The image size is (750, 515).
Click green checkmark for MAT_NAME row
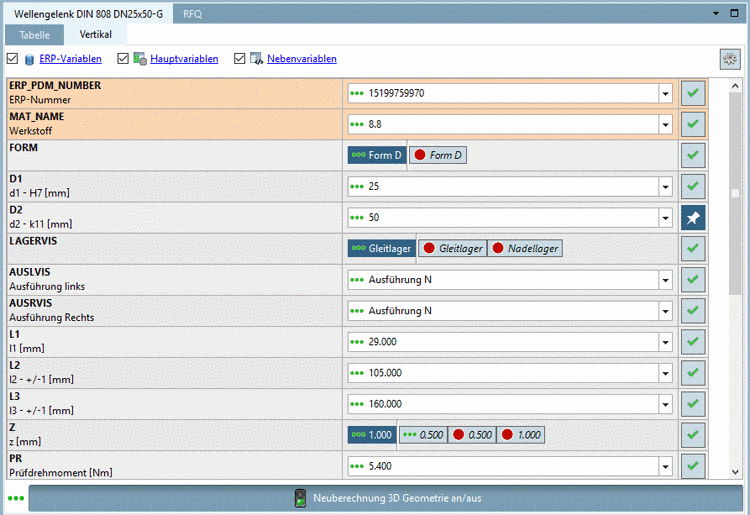693,124
